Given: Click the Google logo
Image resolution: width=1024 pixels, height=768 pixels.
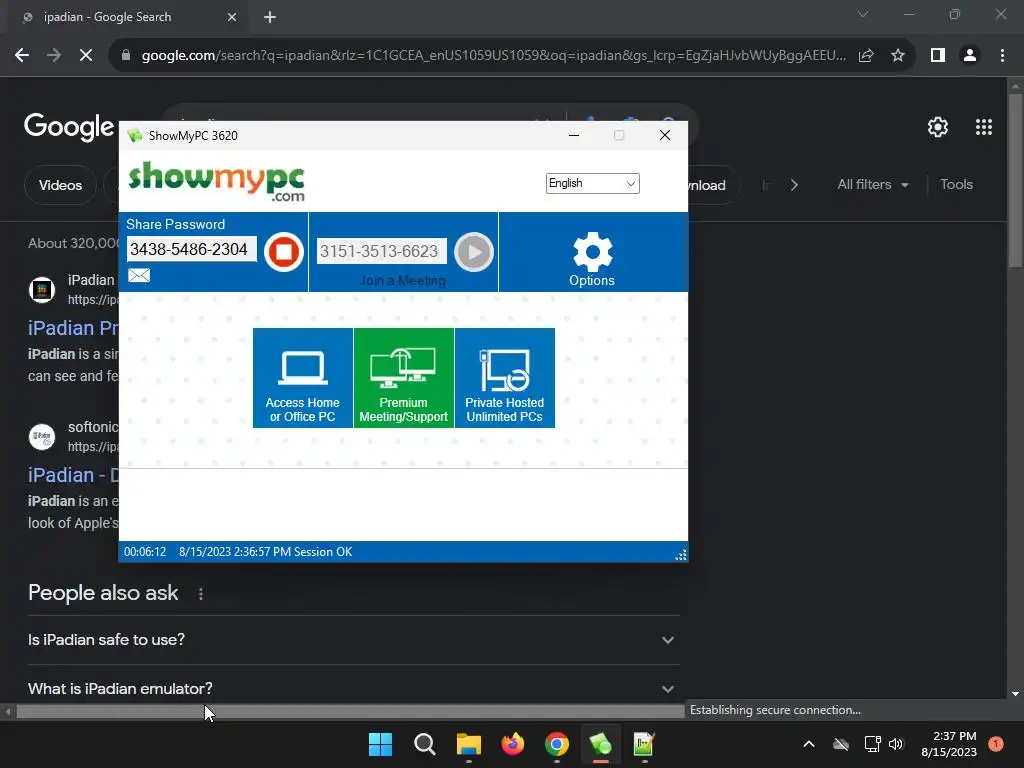Looking at the screenshot, I should pos(69,127).
